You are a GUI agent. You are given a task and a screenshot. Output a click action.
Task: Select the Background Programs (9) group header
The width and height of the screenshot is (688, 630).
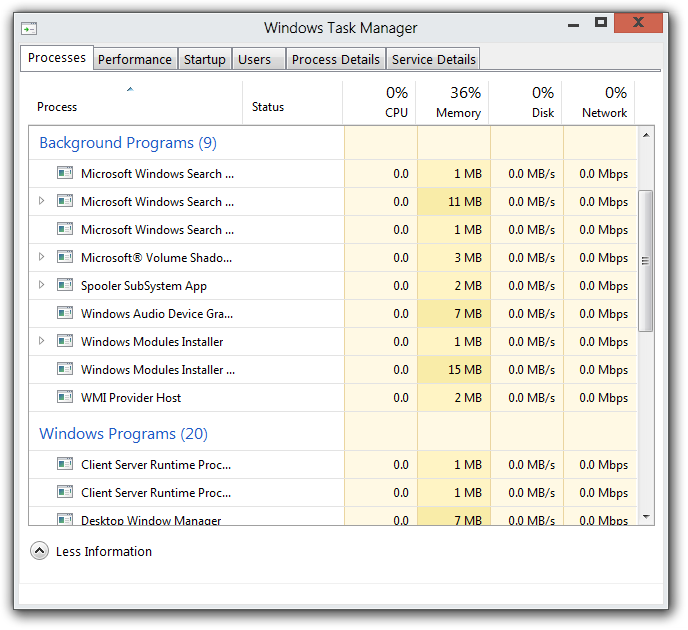(x=128, y=143)
